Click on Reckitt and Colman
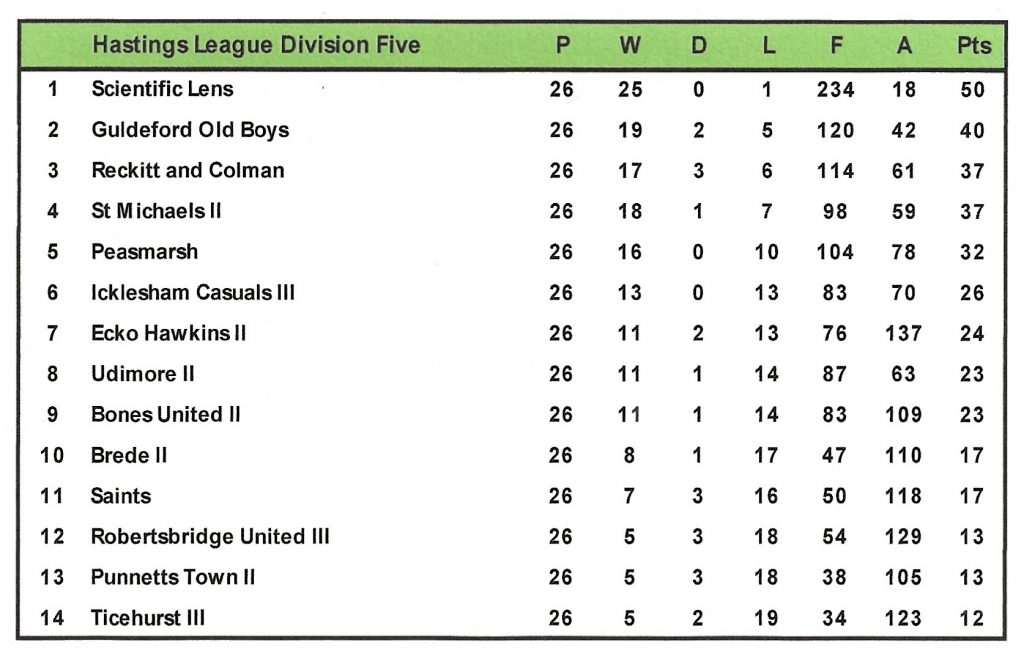 (x=188, y=171)
